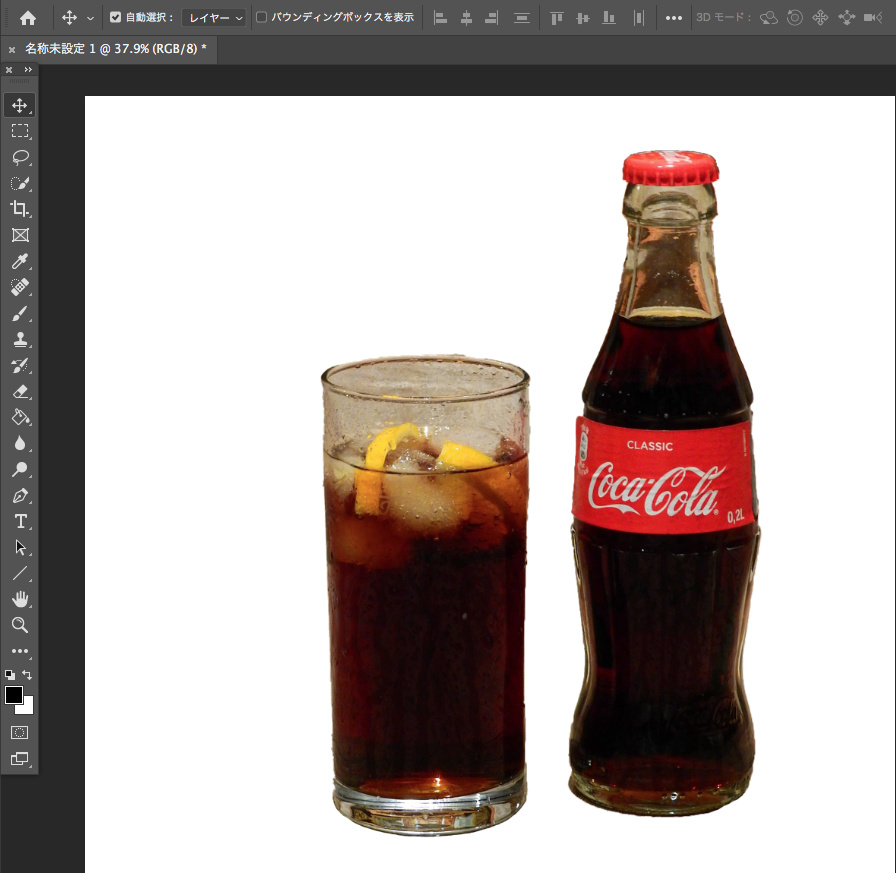Select the Frame tool
Image resolution: width=896 pixels, height=873 pixels.
(20, 235)
